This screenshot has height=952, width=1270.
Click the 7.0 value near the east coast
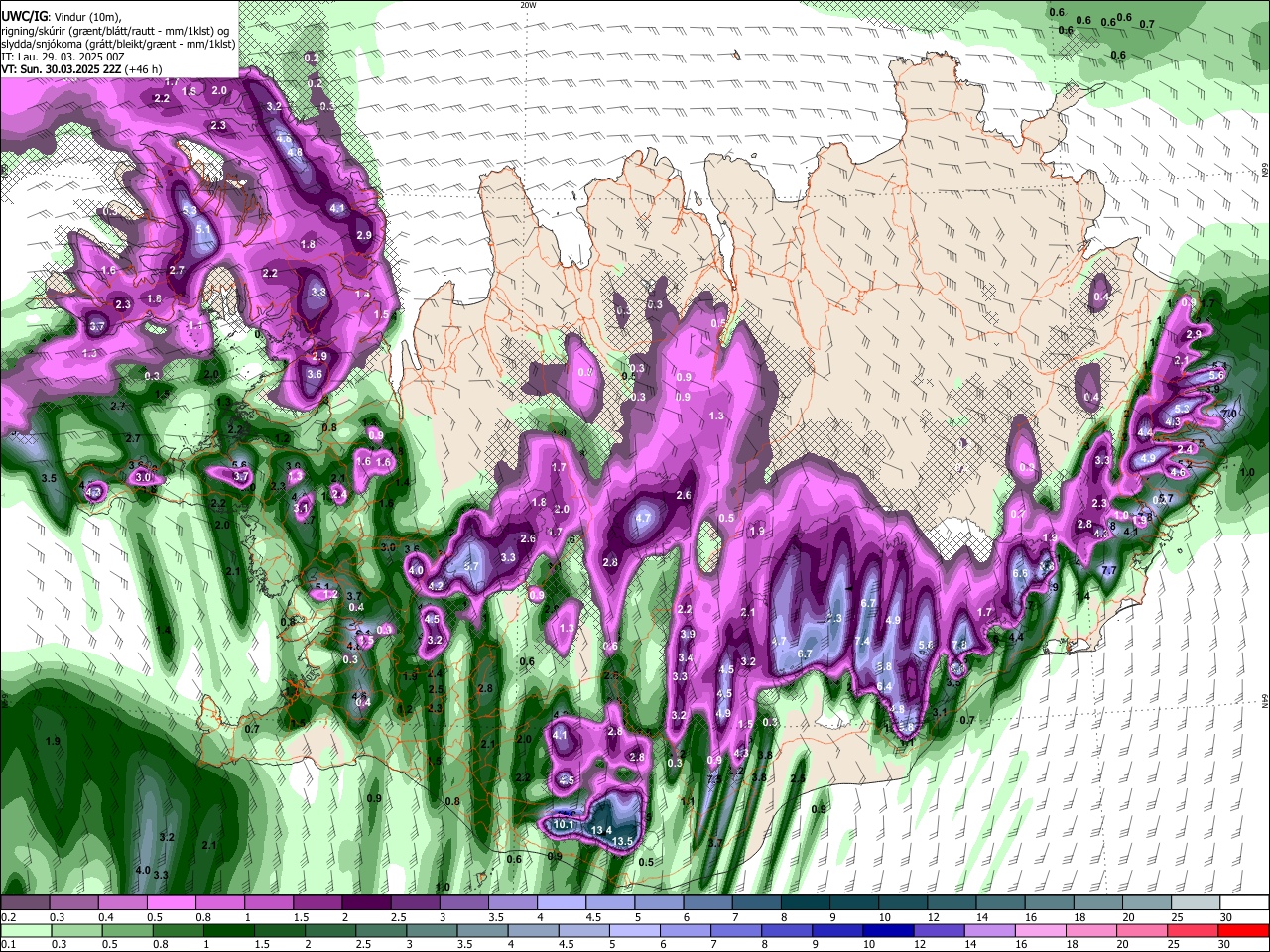click(1229, 414)
